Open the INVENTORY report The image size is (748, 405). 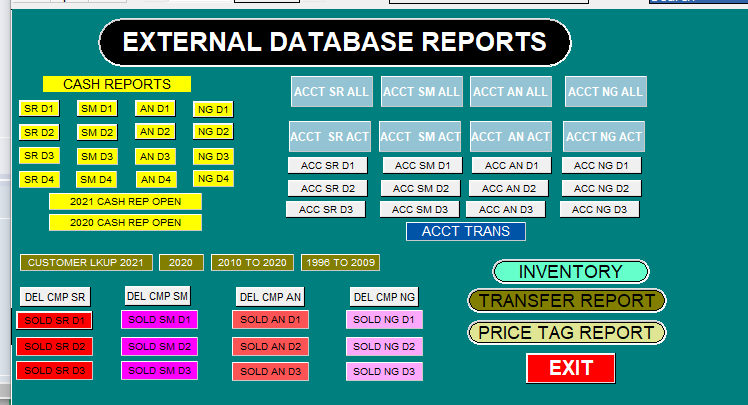[x=571, y=271]
